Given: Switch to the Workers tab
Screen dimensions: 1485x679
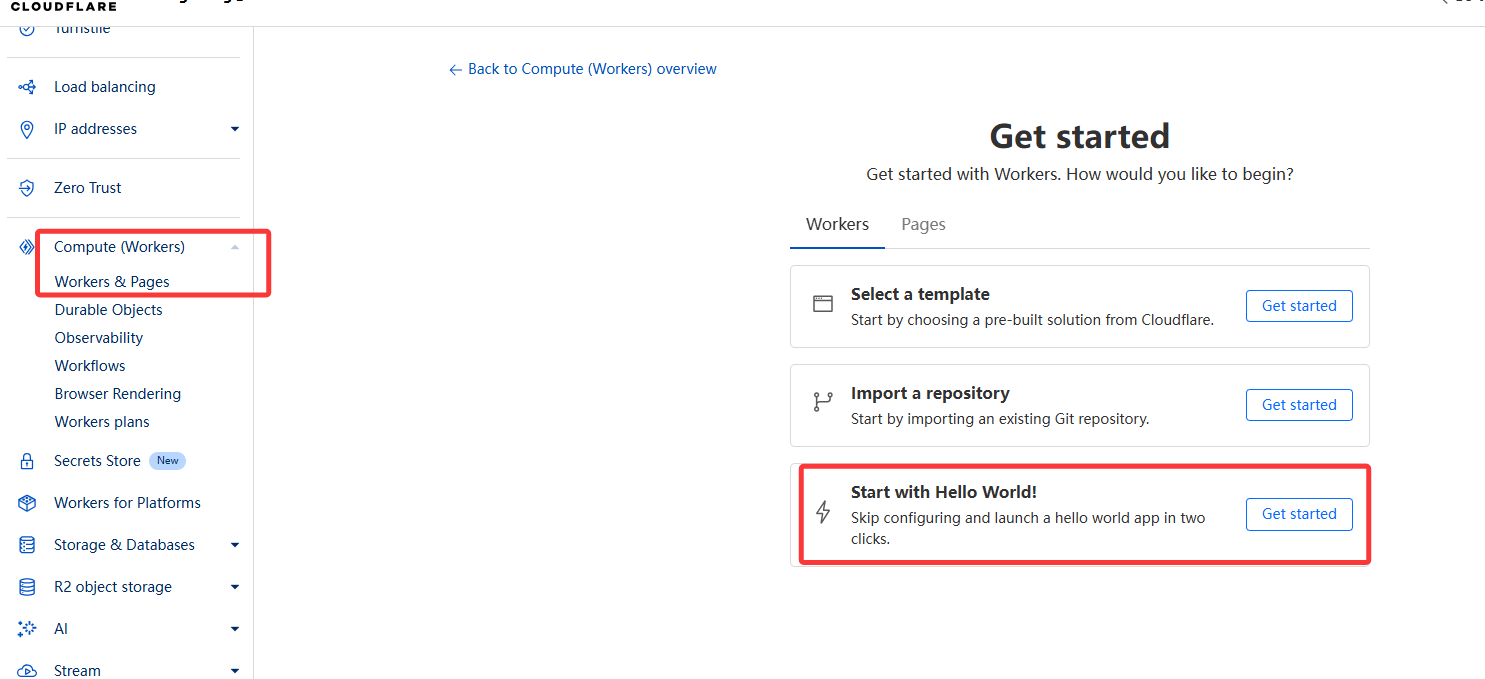Looking at the screenshot, I should point(837,224).
